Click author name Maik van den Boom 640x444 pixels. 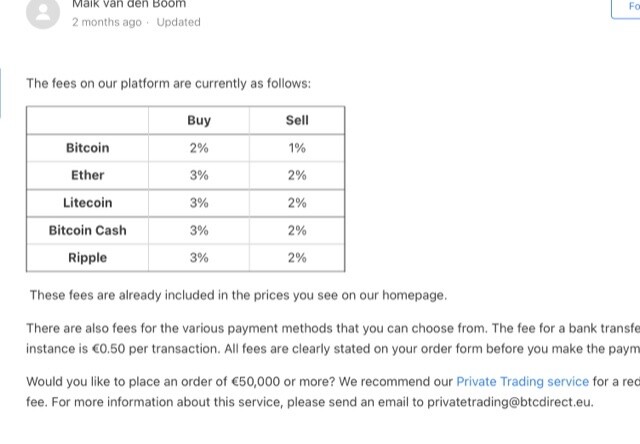[x=129, y=4]
